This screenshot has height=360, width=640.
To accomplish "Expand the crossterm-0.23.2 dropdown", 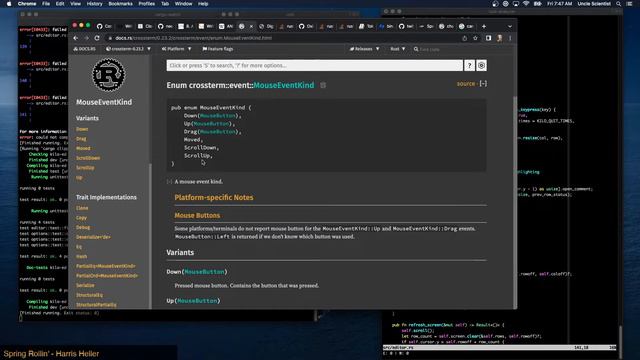I will click(128, 49).
